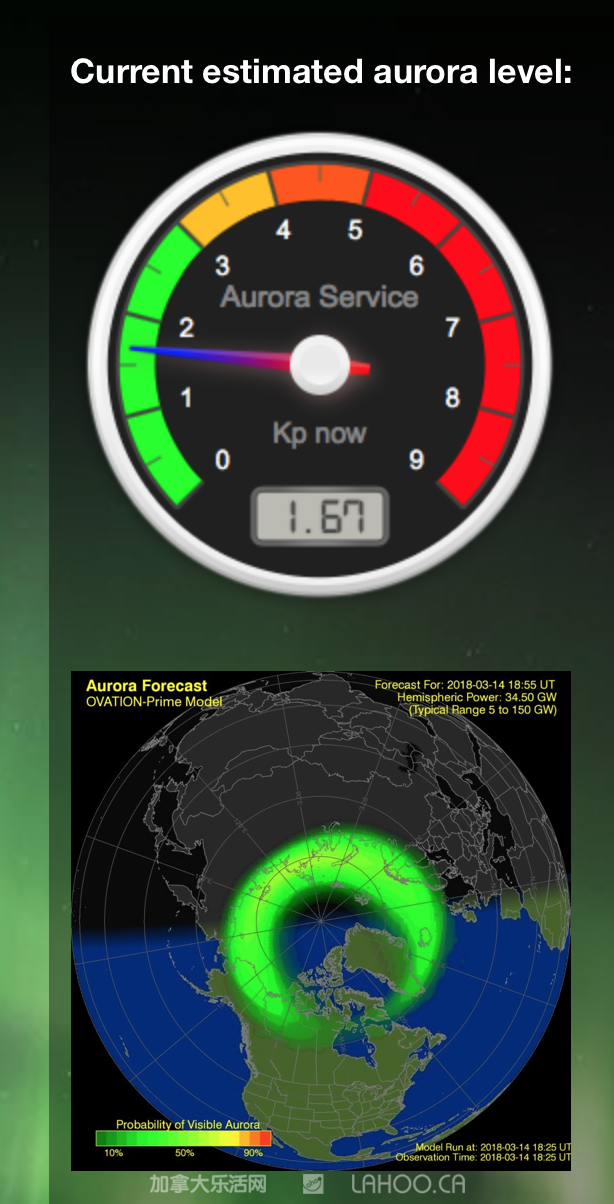The width and height of the screenshot is (614, 1204).
Task: Click the blue tip of the gauge needle
Action: point(150,349)
